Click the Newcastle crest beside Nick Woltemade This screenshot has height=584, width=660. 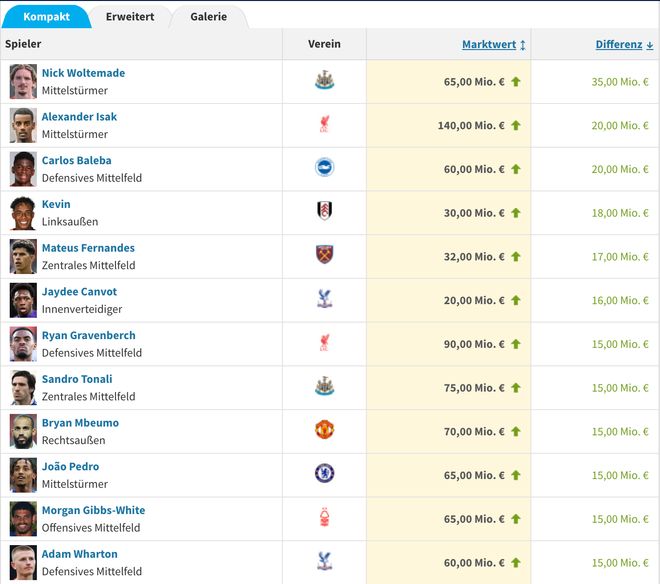(324, 81)
